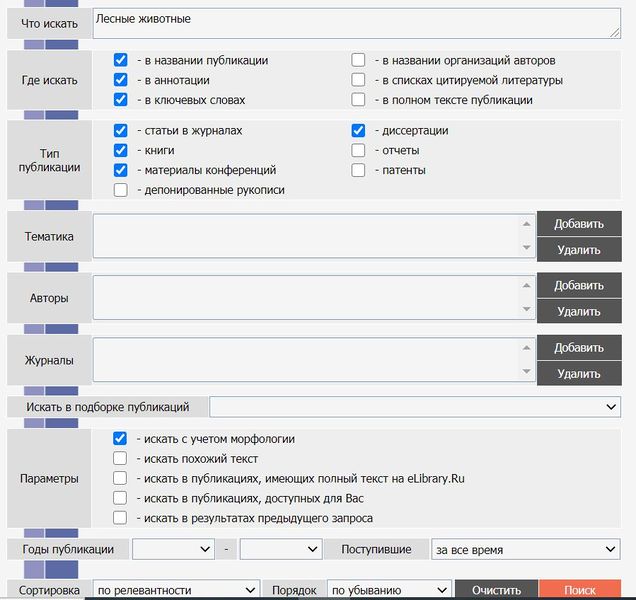Click the orange 'Поиск' button
This screenshot has height=600, width=636.
[x=579, y=590]
